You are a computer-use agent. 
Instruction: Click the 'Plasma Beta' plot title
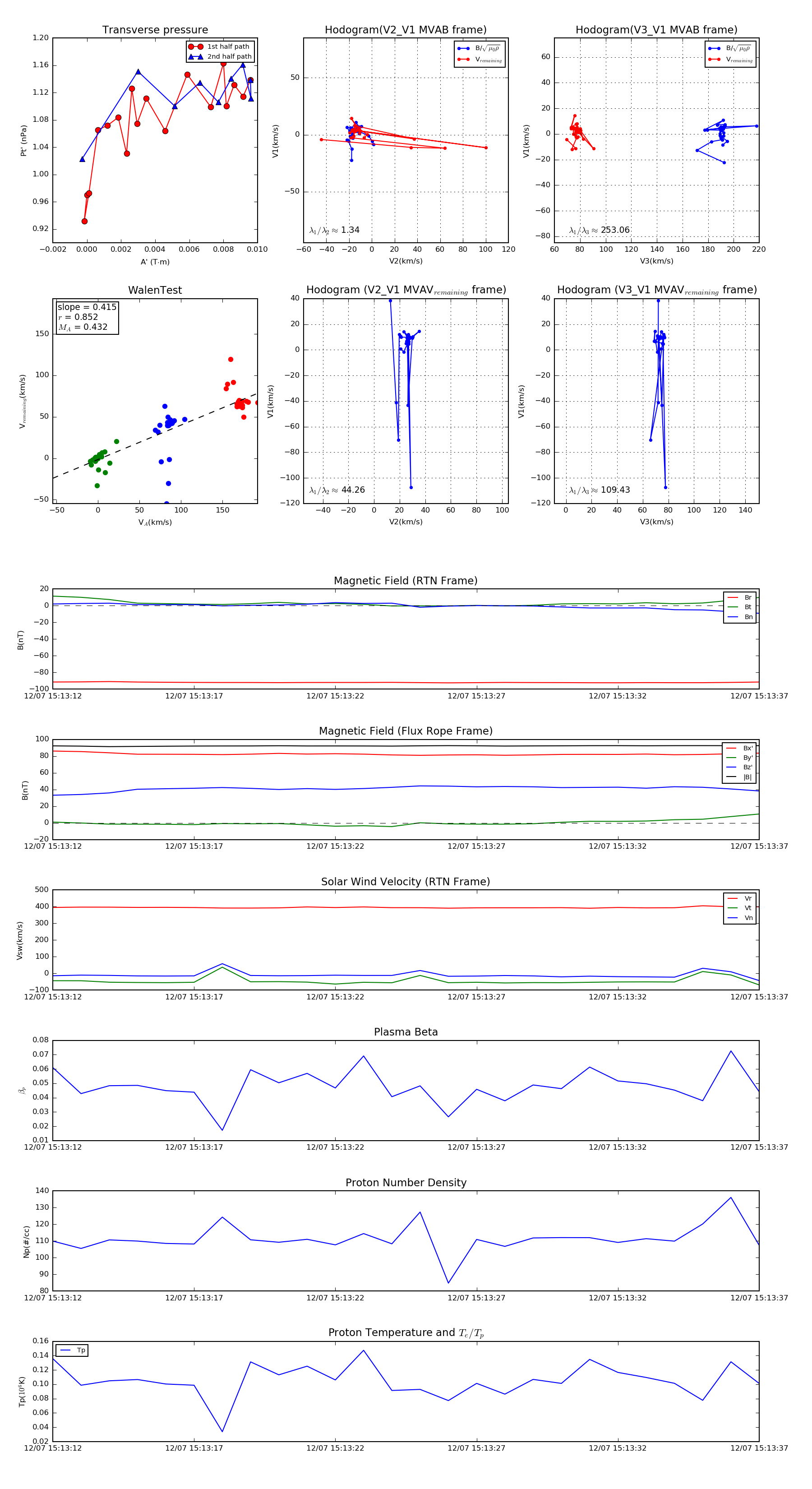pyautogui.click(x=406, y=1032)
